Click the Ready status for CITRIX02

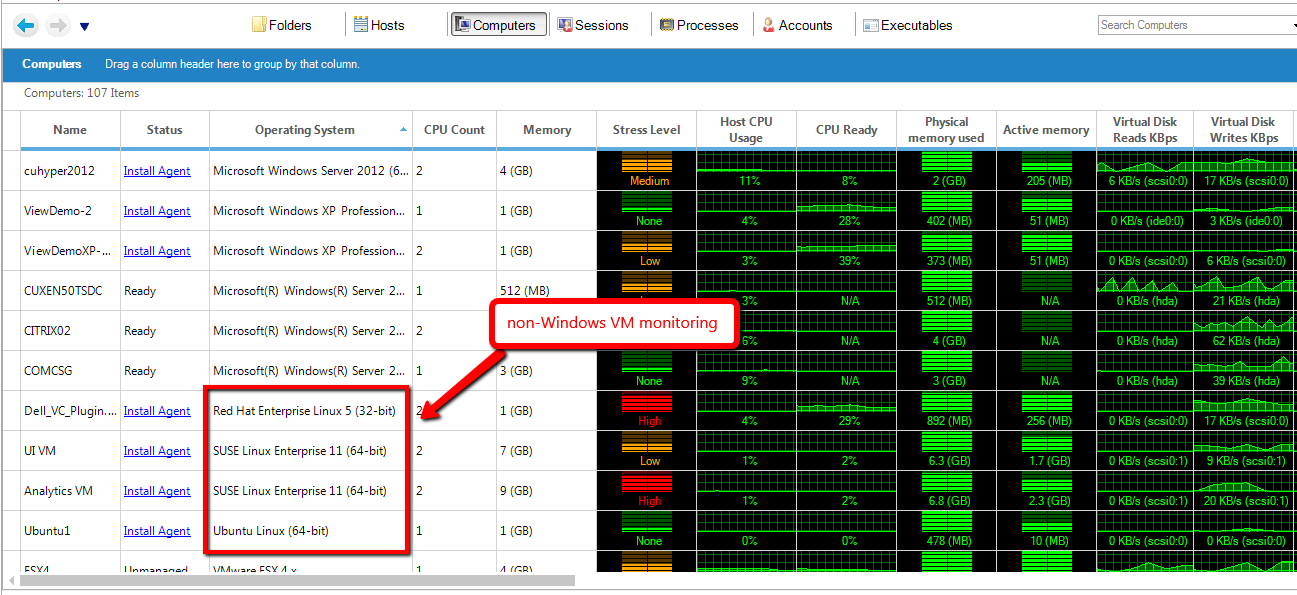140,331
